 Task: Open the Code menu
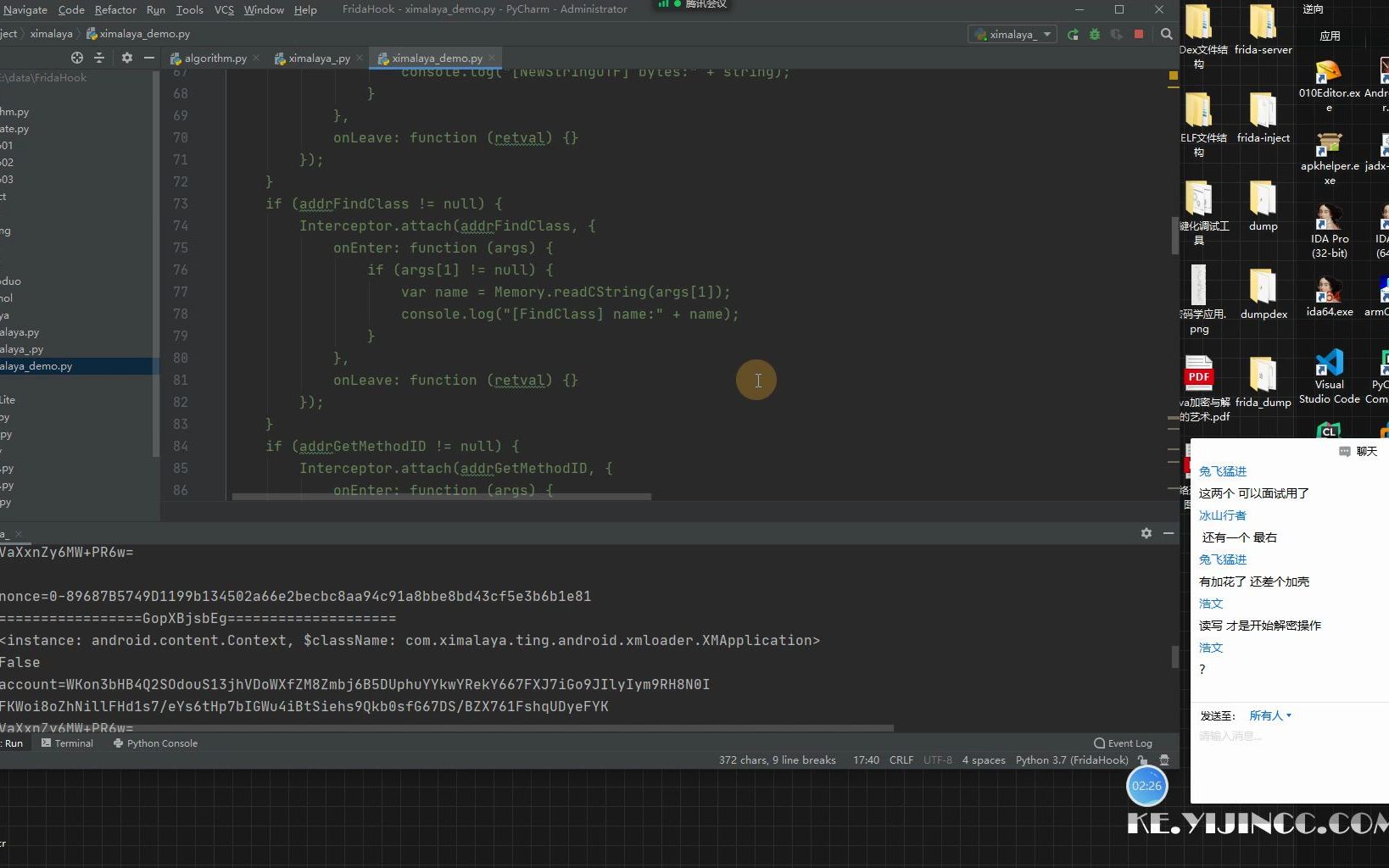pyautogui.click(x=71, y=9)
